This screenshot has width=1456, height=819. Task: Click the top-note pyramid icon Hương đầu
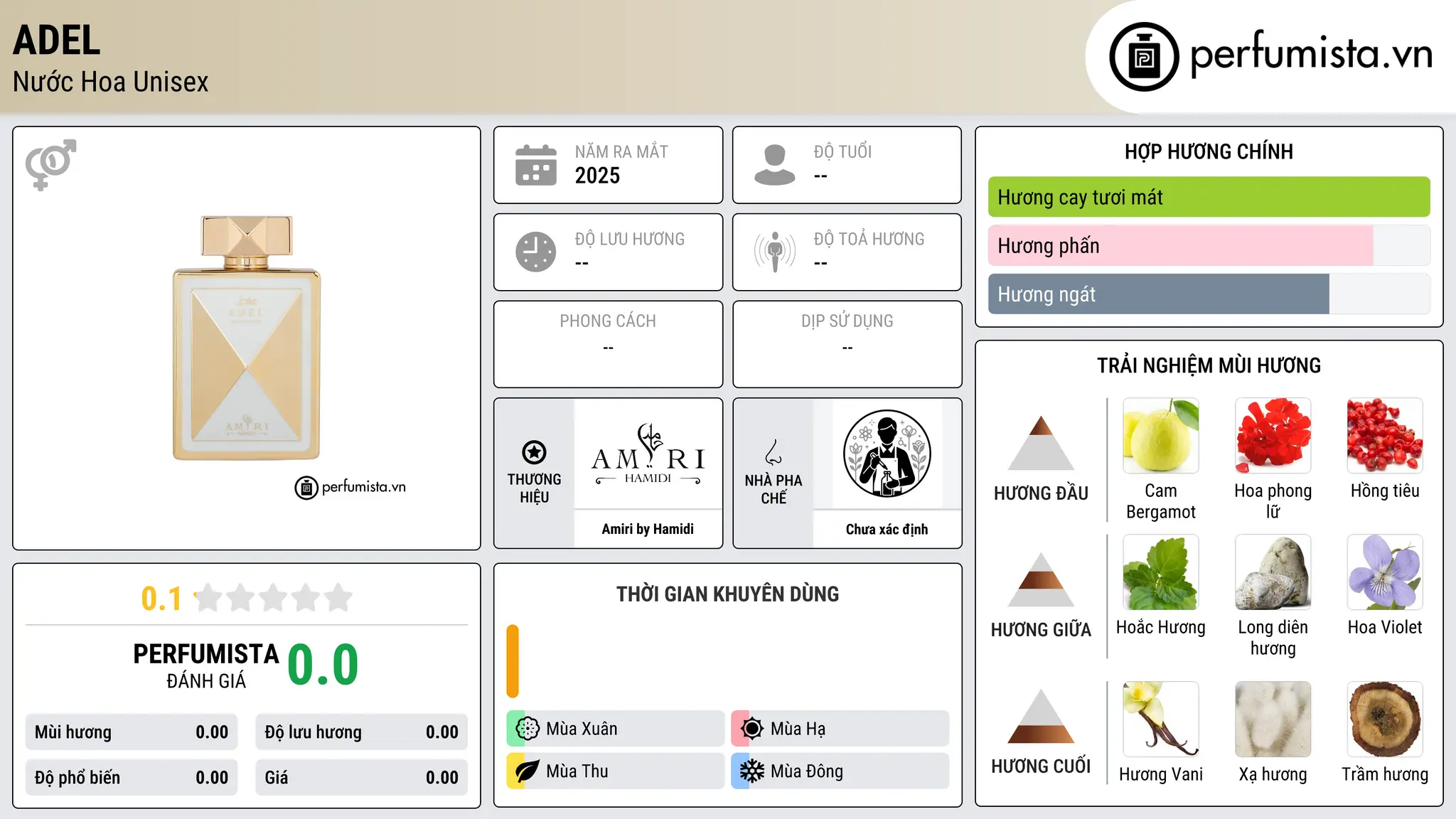(1041, 442)
